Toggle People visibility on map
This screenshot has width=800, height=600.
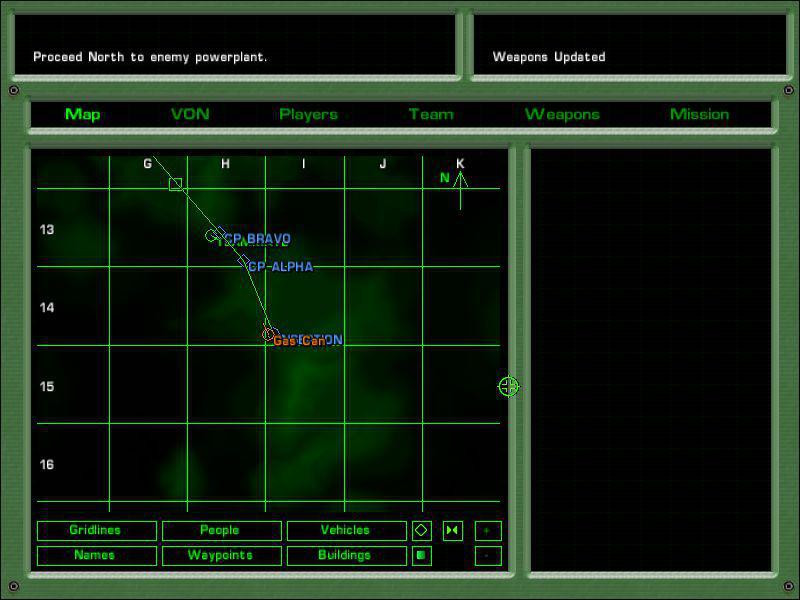point(220,531)
